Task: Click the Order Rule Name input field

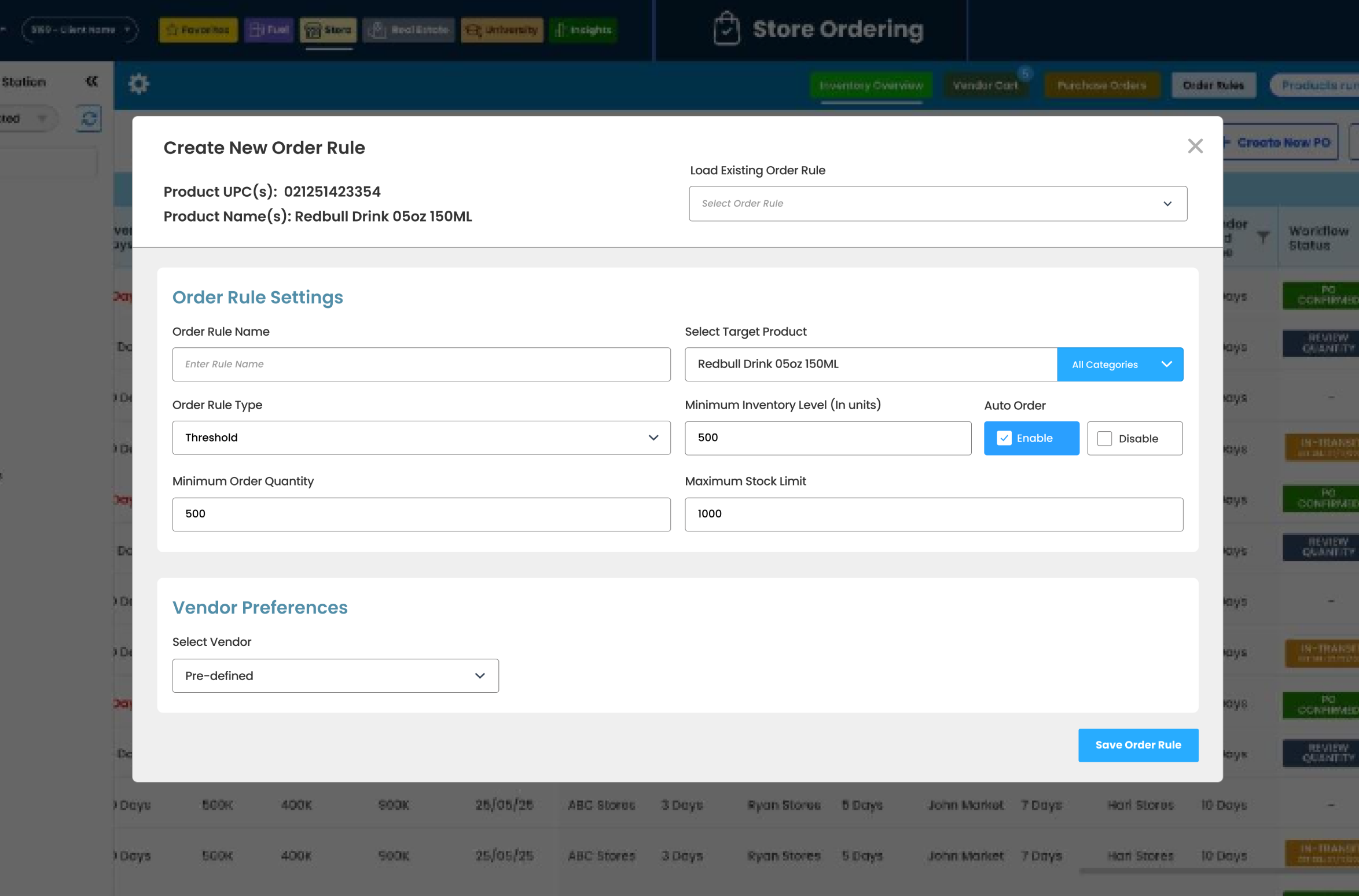Action: (421, 364)
